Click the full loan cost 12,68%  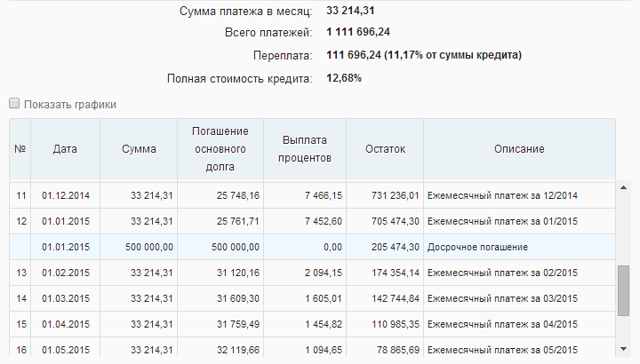pos(344,78)
